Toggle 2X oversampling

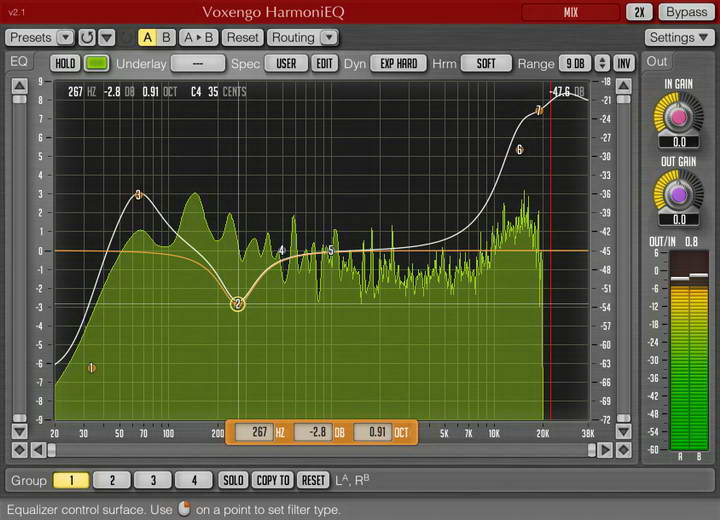639,12
